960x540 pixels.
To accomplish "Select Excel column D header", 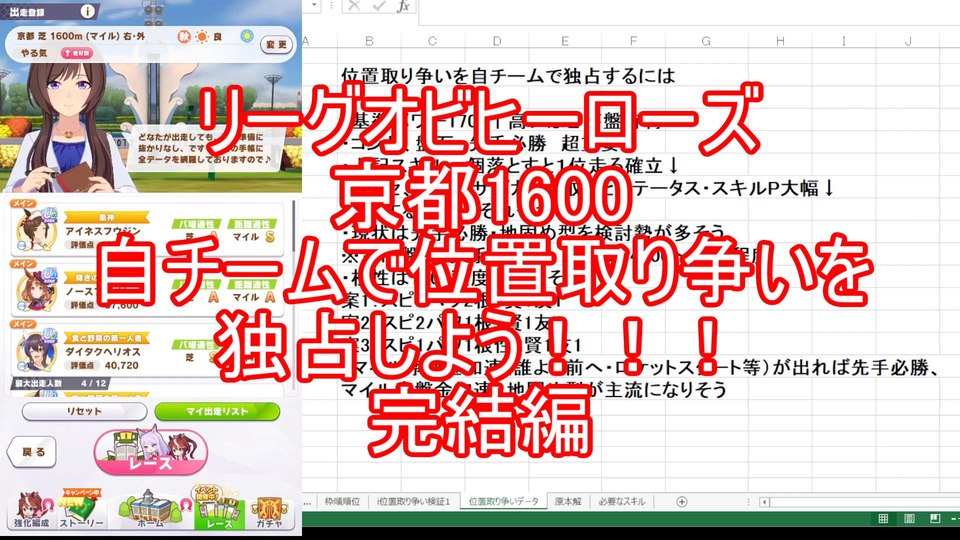I will tap(497, 41).
